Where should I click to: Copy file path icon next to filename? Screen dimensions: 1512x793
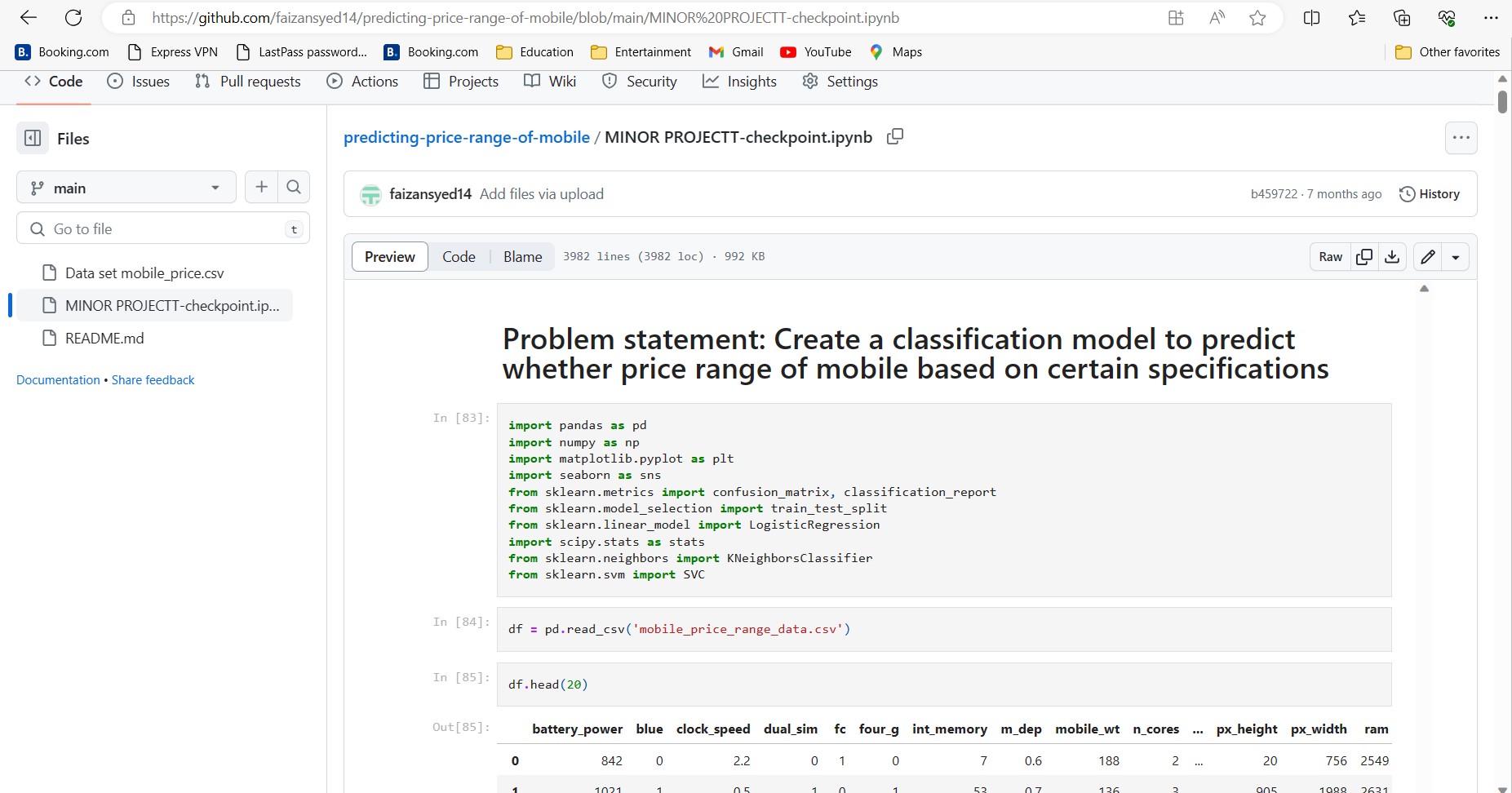click(x=895, y=137)
